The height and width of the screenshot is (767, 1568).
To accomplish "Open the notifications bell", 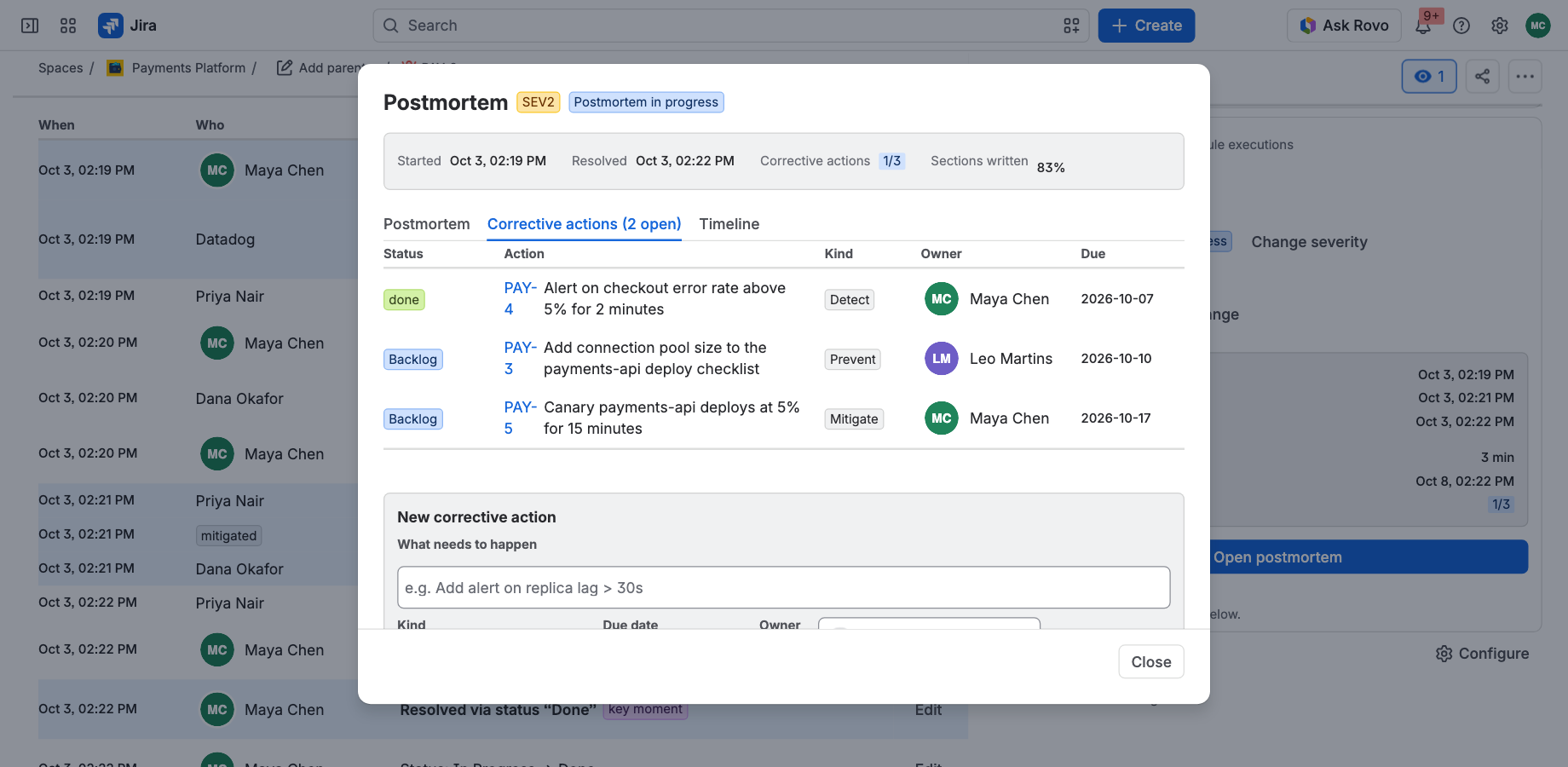I will point(1423,26).
